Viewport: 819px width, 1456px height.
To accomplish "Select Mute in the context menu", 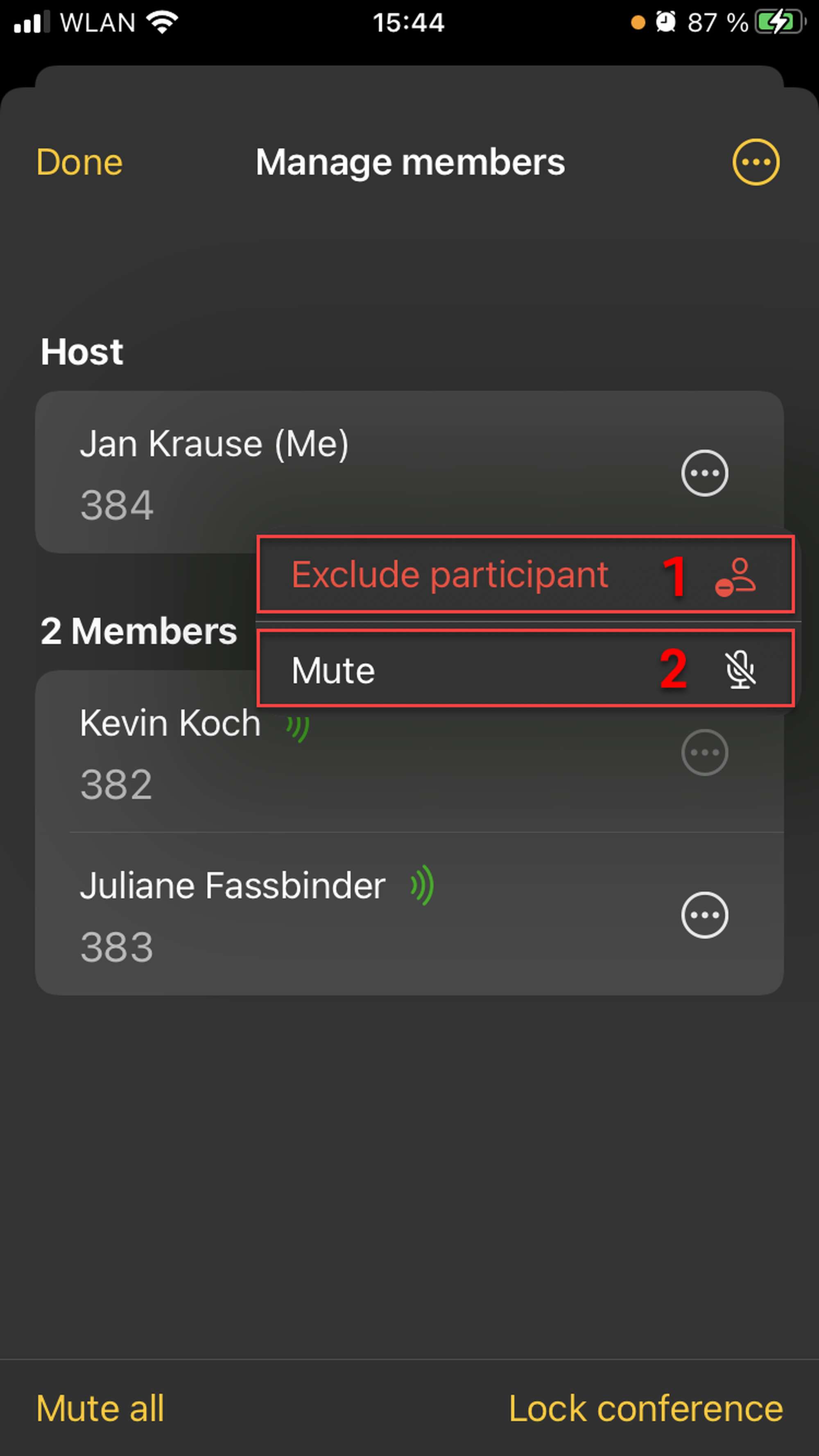I will (333, 670).
